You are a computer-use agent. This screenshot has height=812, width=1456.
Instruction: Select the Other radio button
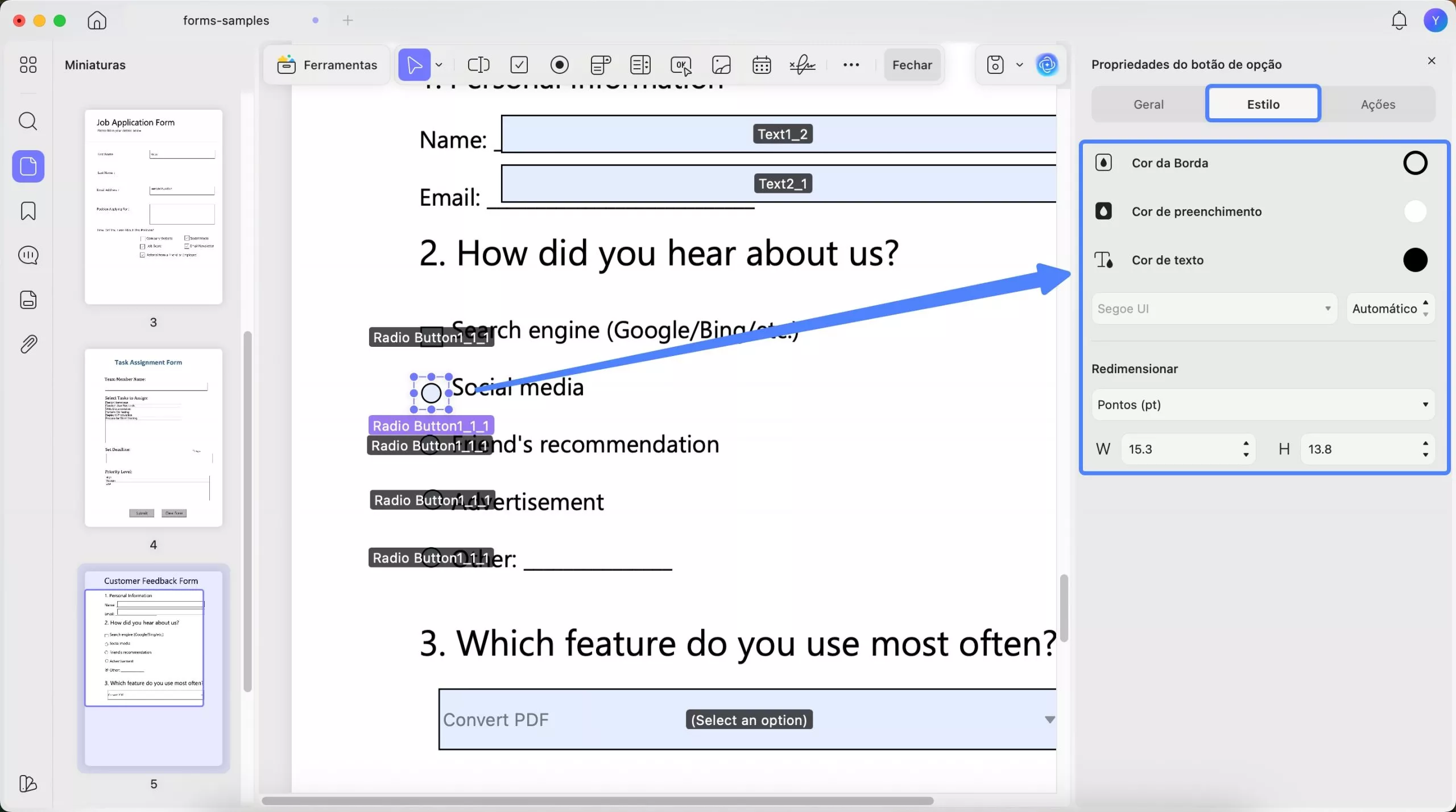431,557
